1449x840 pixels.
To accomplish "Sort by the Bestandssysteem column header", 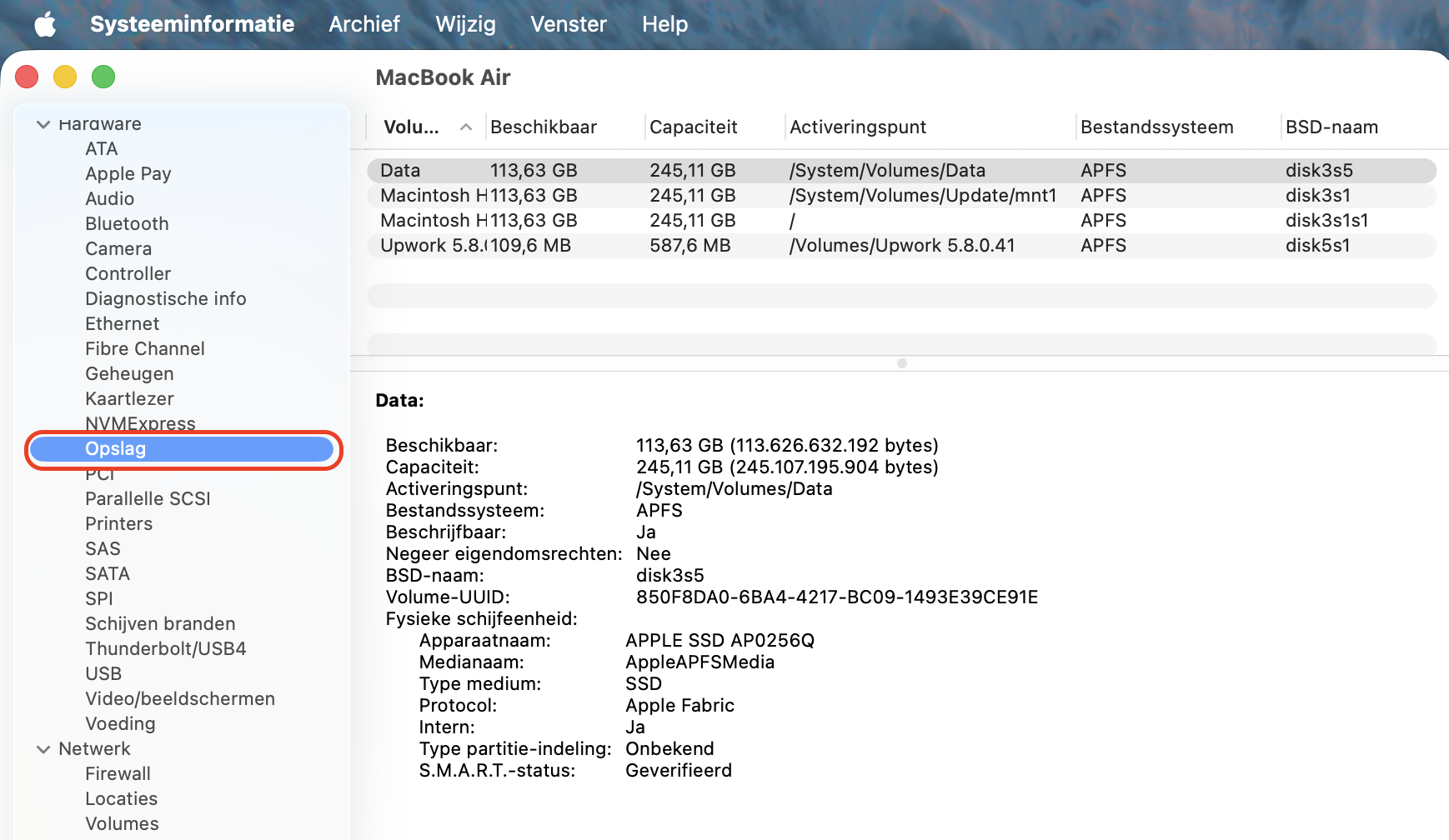I will [x=1156, y=127].
